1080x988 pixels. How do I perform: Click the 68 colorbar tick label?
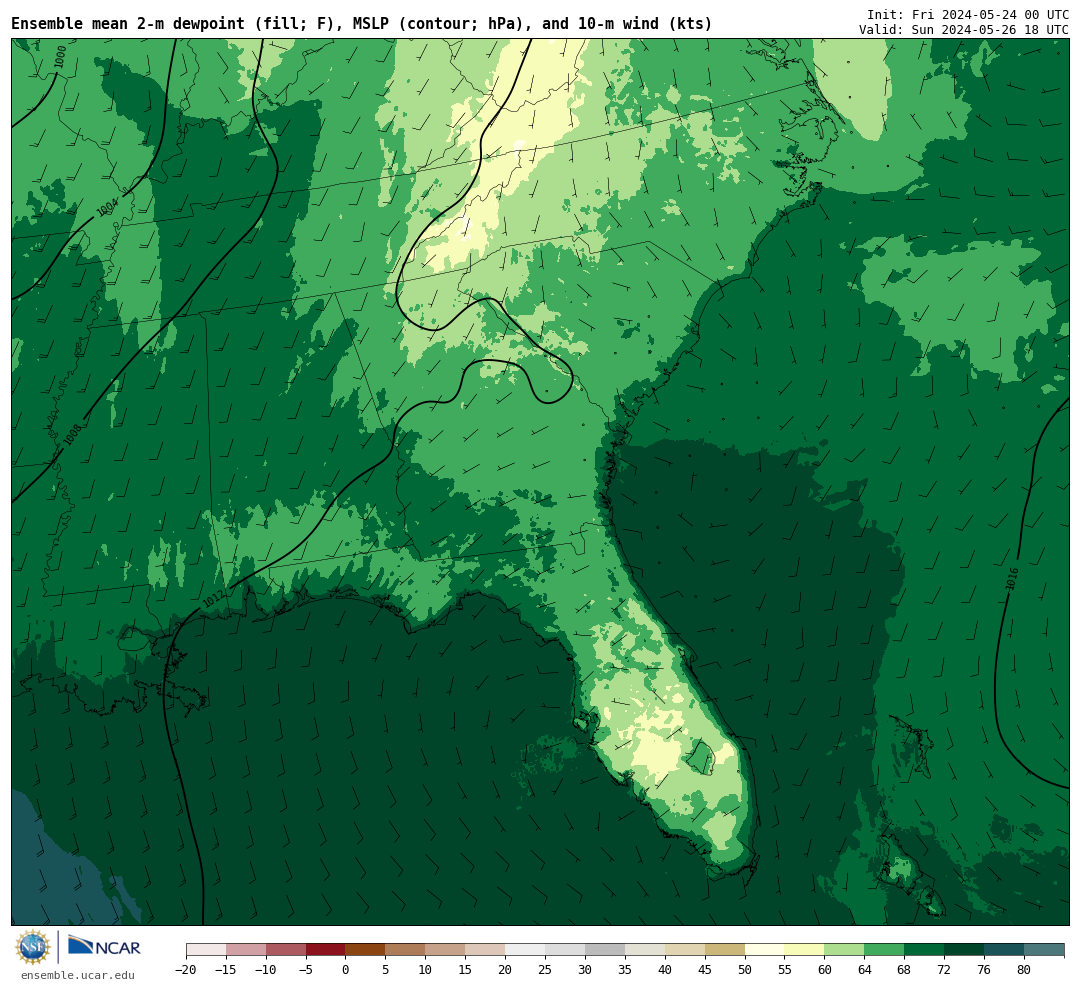[x=905, y=969]
